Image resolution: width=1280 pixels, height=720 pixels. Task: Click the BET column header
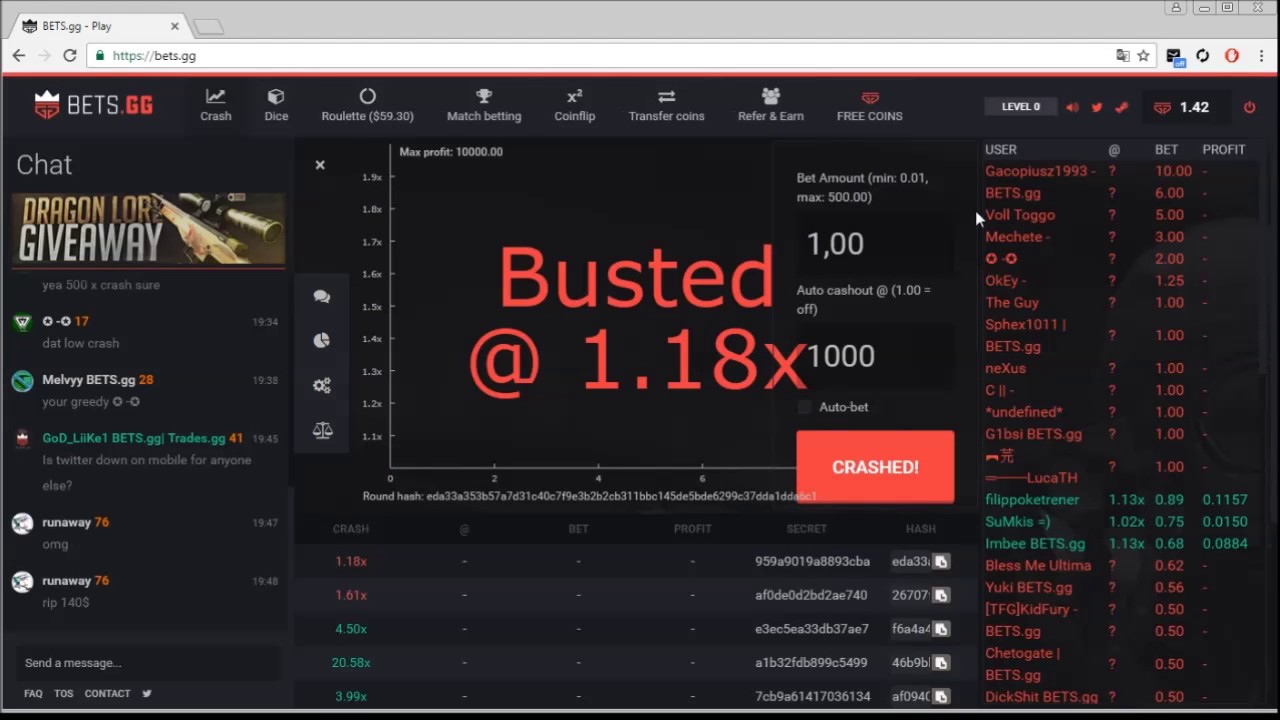(1166, 150)
